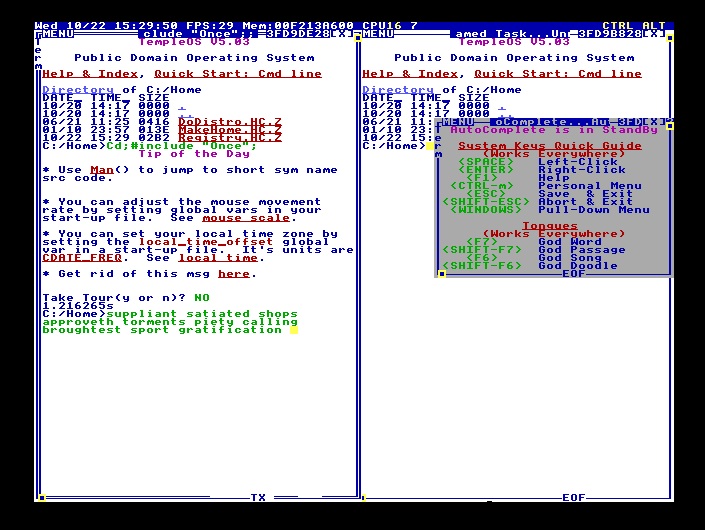Viewport: 705px width, 530px height.
Task: Close the right terminal window with [X]
Action: [654, 34]
